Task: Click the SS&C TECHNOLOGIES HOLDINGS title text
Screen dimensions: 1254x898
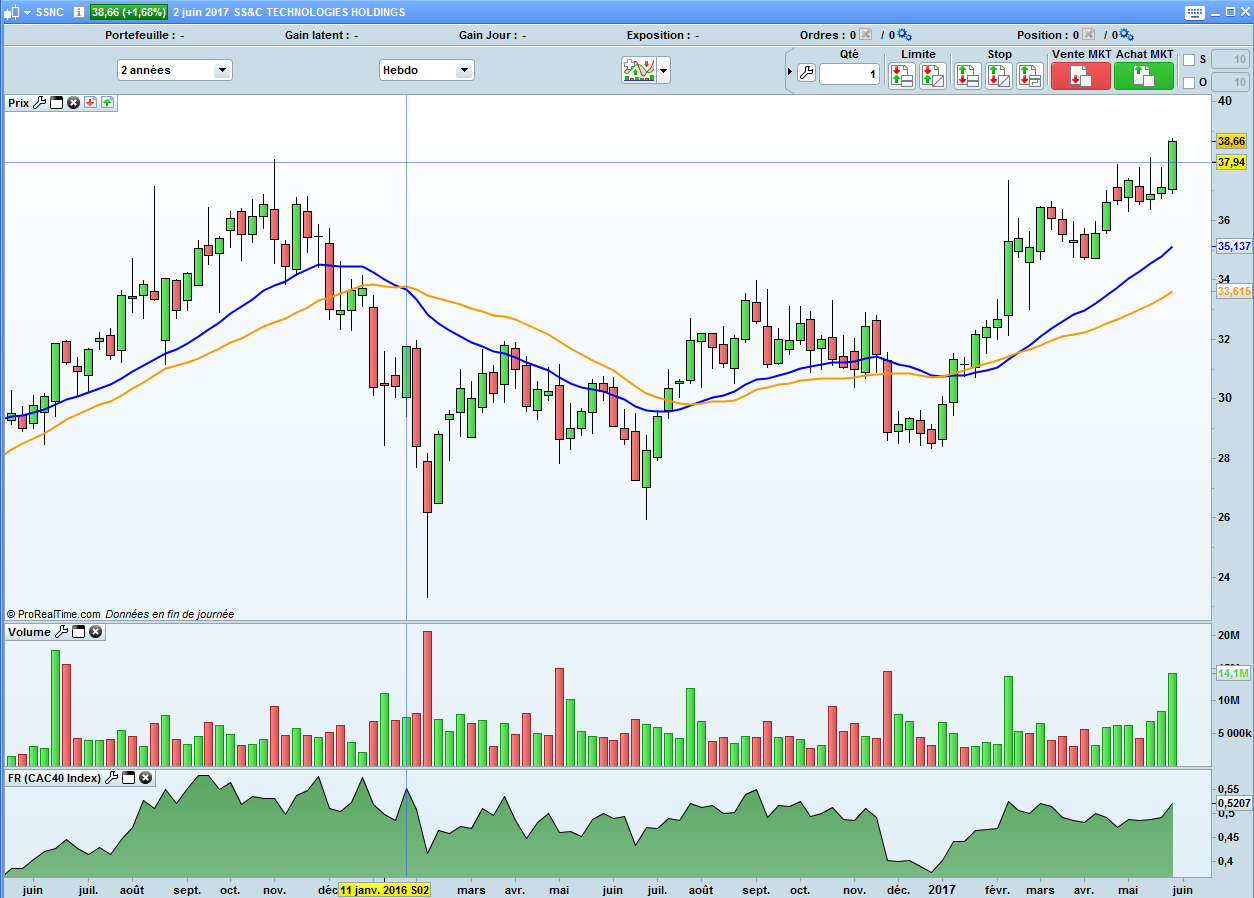Action: (320, 12)
